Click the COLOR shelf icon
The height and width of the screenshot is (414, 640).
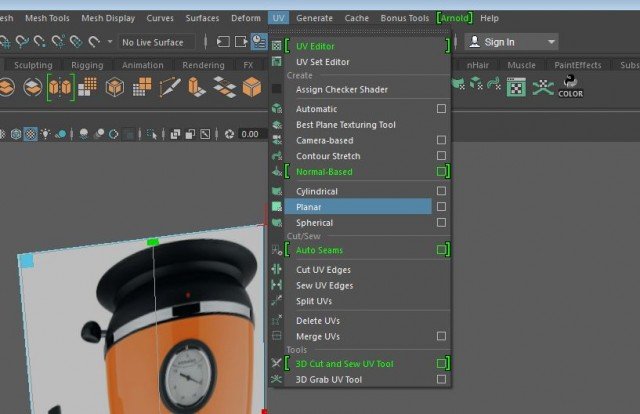point(573,88)
